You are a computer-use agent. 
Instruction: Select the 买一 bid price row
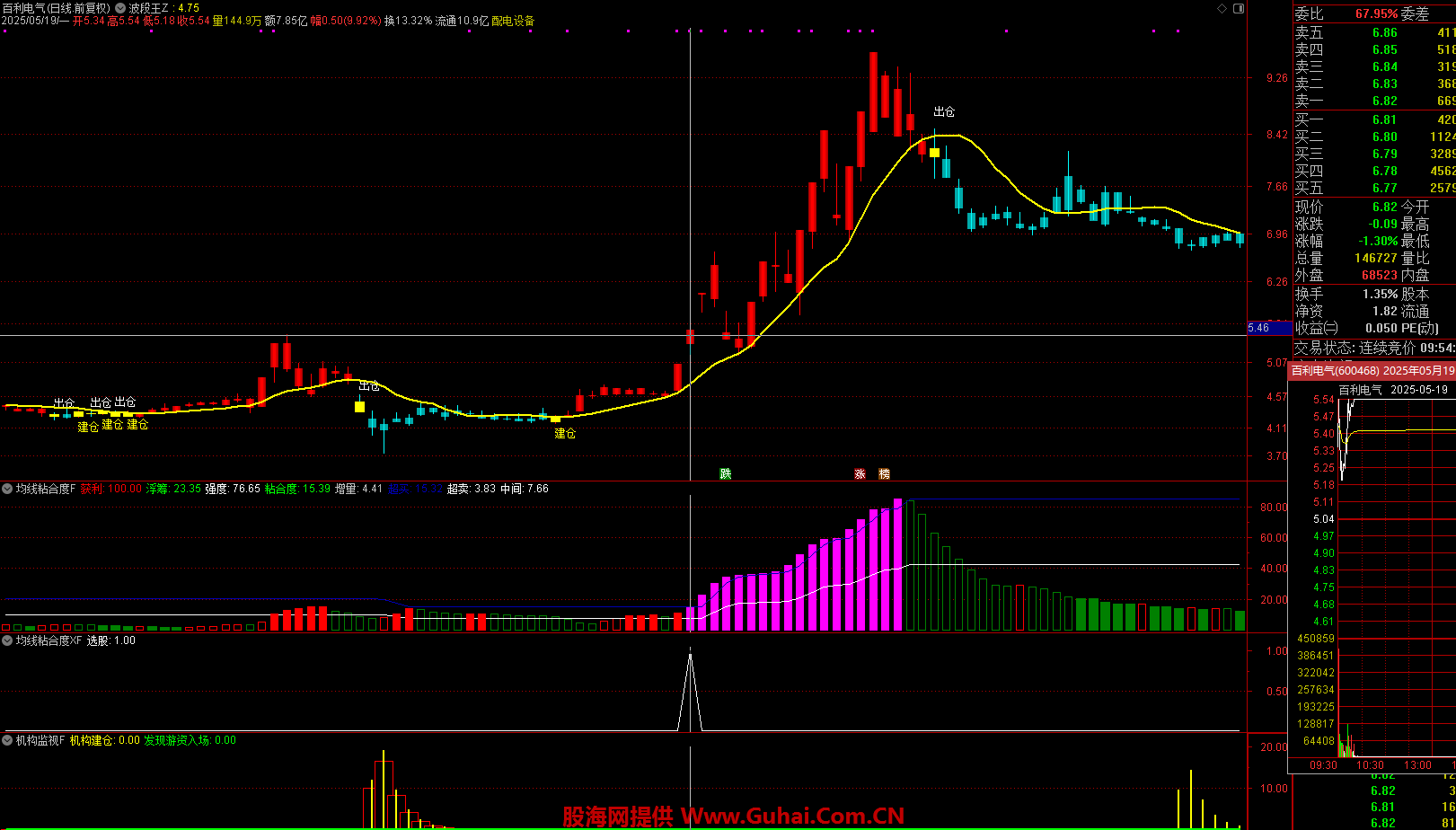point(1374,119)
